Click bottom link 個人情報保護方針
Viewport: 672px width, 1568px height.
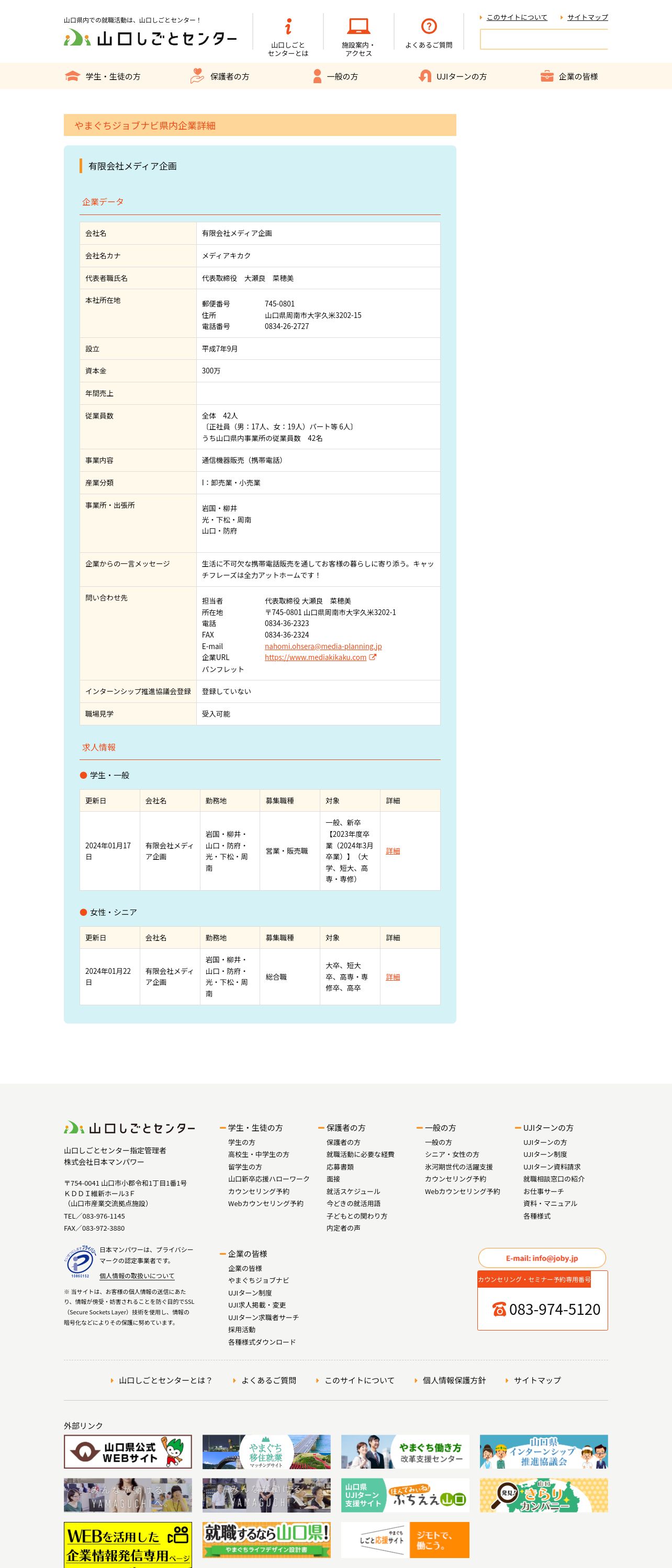454,1381
